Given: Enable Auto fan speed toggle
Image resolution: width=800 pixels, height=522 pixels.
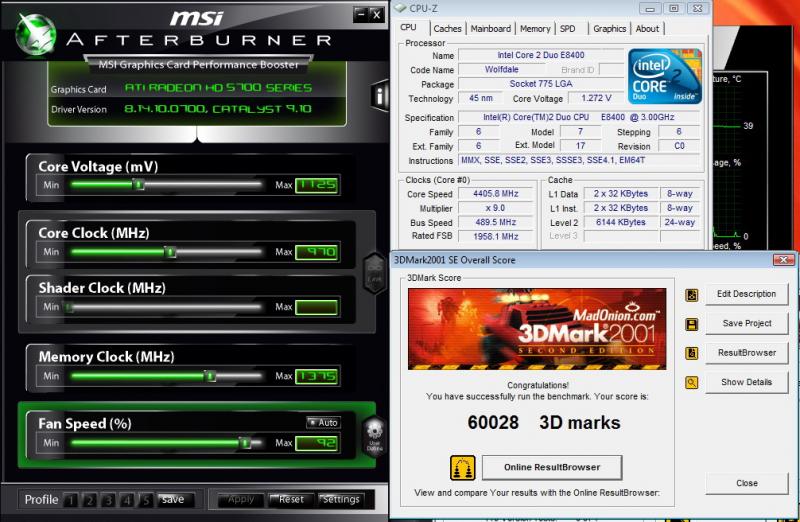Looking at the screenshot, I should [323, 422].
